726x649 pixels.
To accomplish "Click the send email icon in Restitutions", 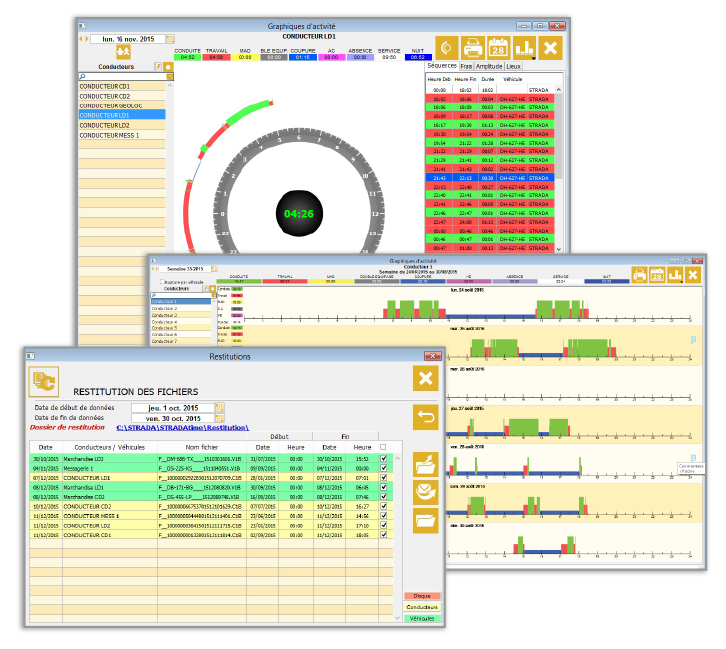I will click(426, 492).
